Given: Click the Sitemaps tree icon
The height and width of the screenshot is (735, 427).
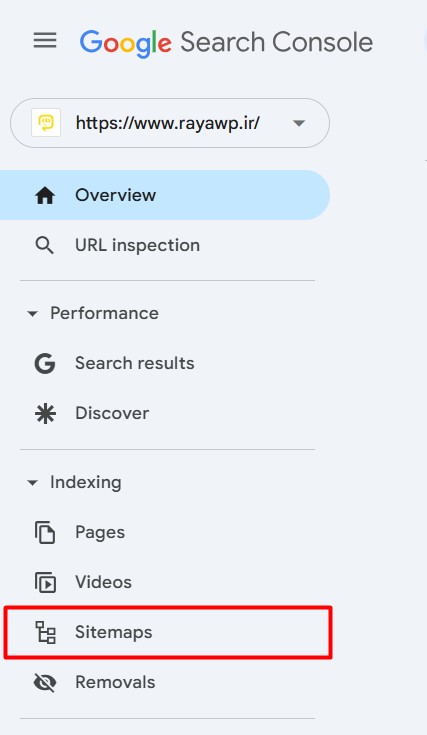Looking at the screenshot, I should (45, 632).
